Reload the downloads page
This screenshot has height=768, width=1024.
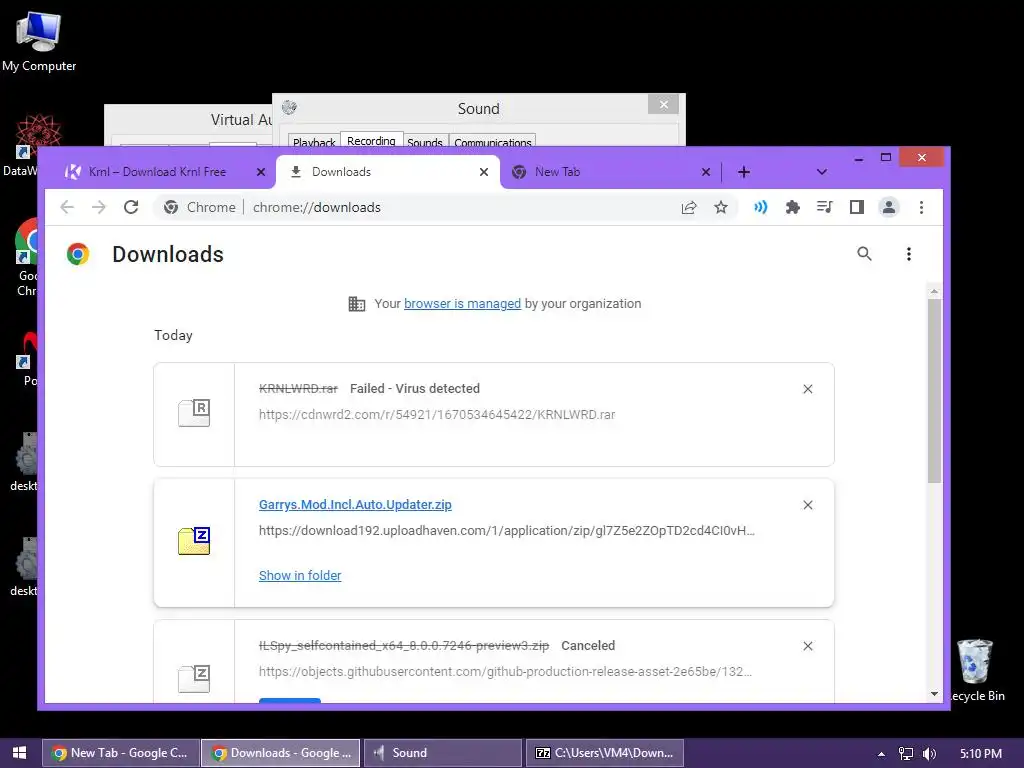[x=131, y=207]
